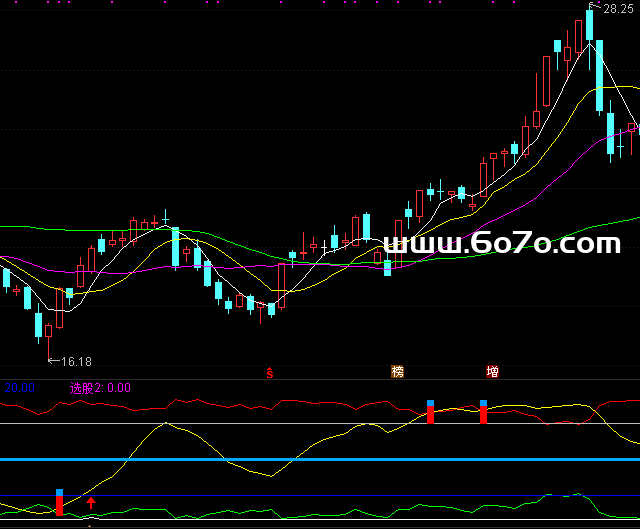Click the leftmost upper red-blue signal bar

[431, 412]
